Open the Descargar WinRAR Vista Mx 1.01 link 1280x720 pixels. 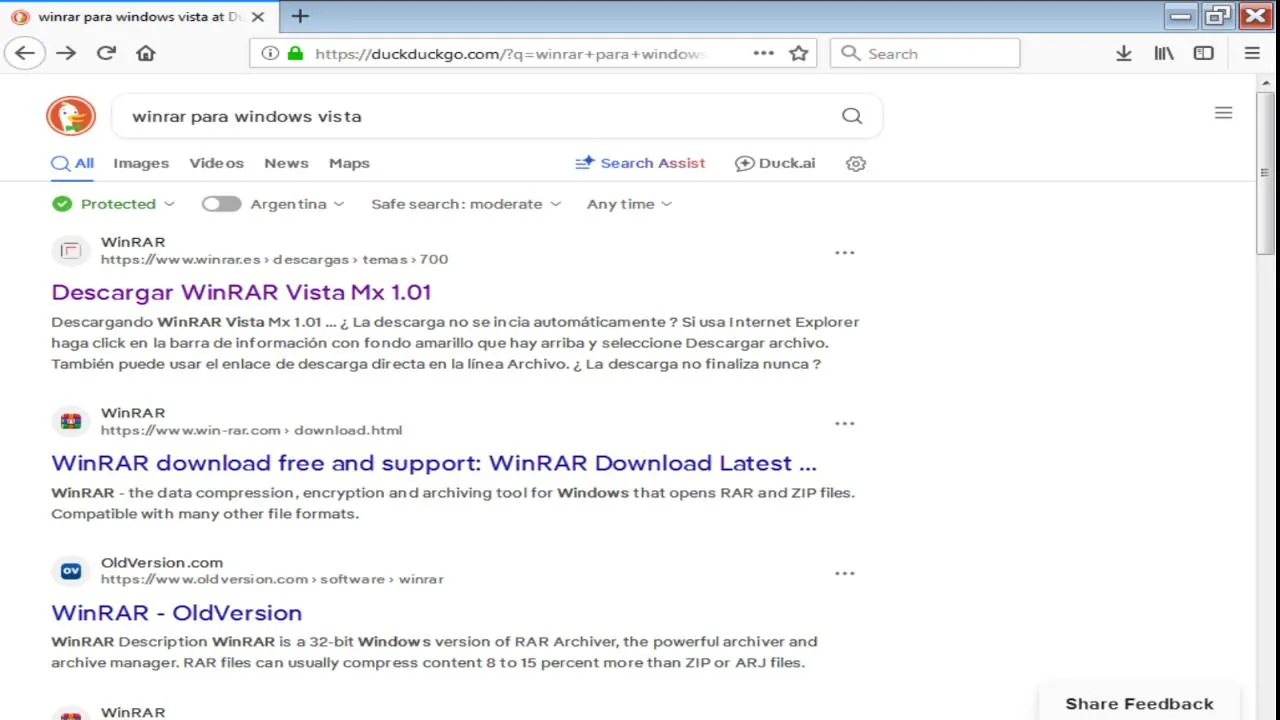(x=241, y=292)
